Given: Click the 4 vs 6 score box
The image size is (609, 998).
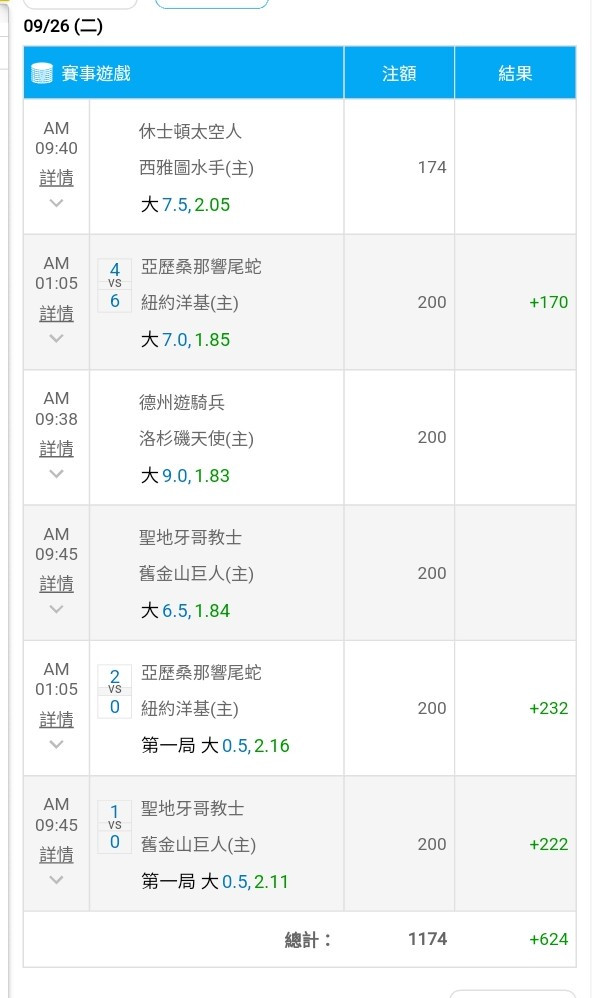Looking at the screenshot, I should (115, 285).
